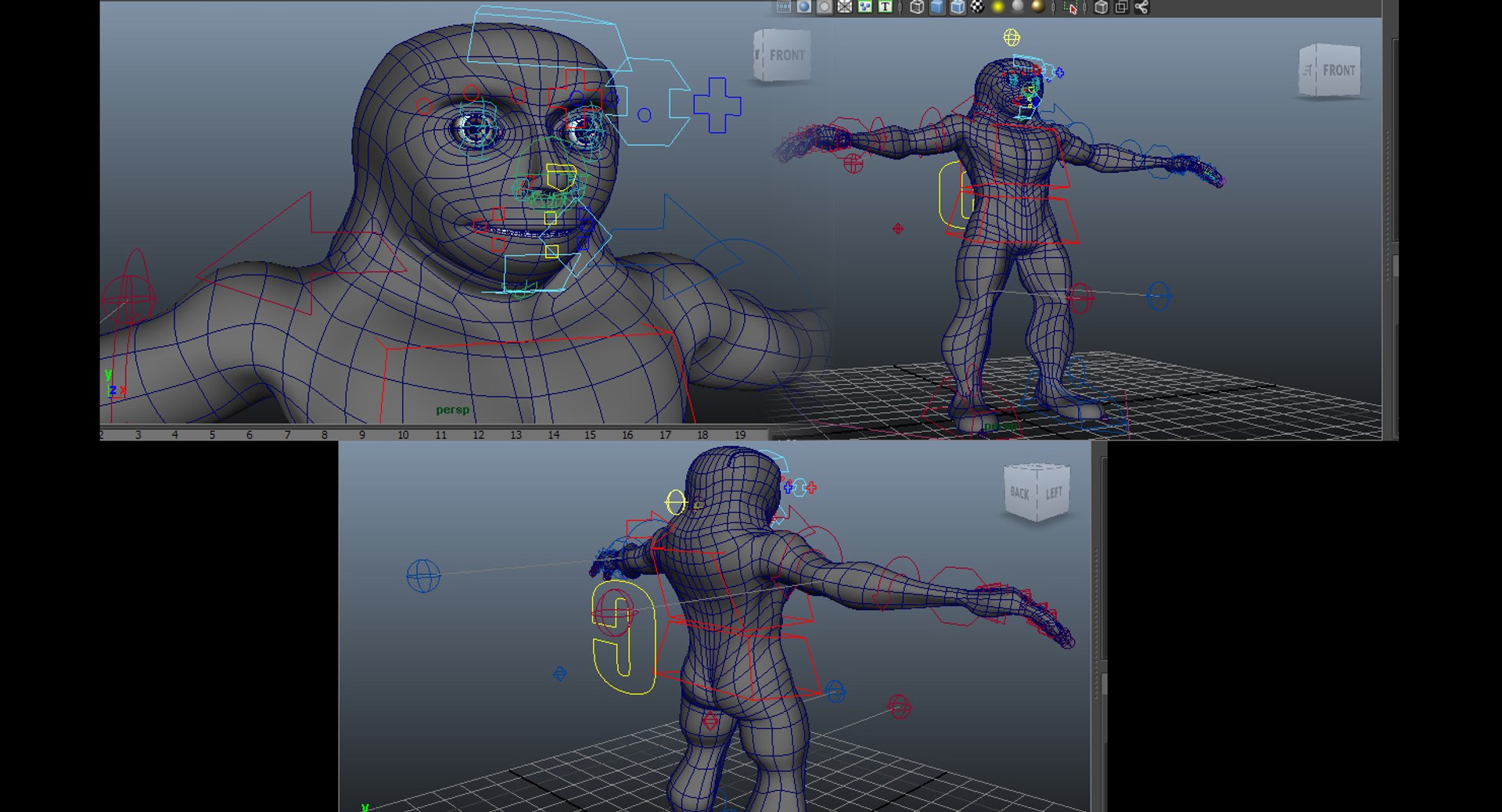Toggle the safe action icon
Screen dimensions: 1502x812
[865, 7]
